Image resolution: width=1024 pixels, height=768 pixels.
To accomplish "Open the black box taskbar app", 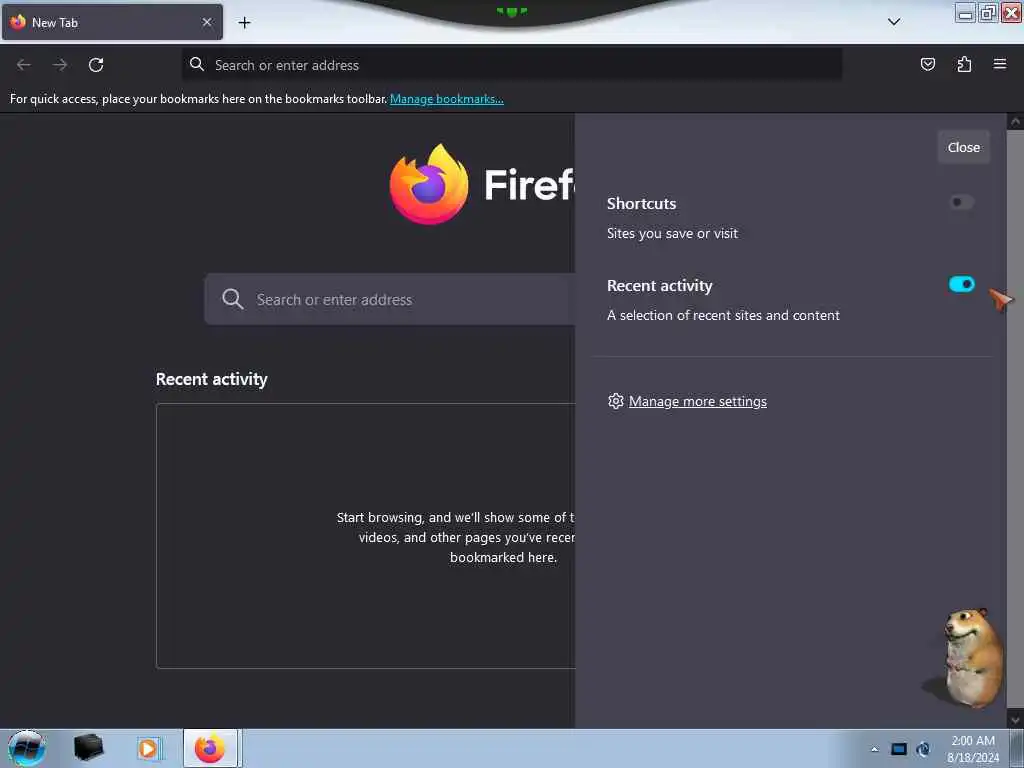I will (x=89, y=748).
